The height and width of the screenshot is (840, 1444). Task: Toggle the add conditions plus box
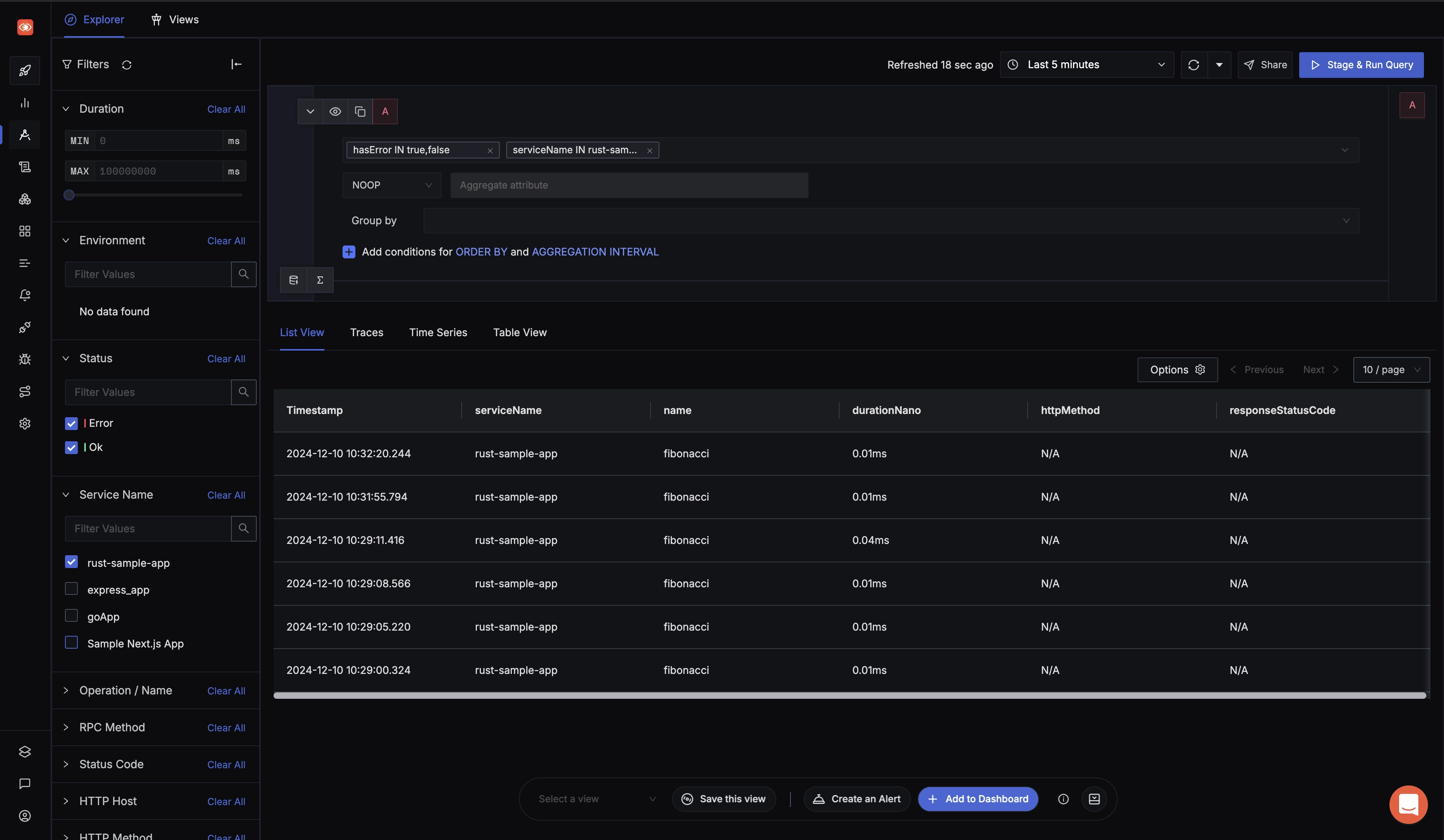349,252
